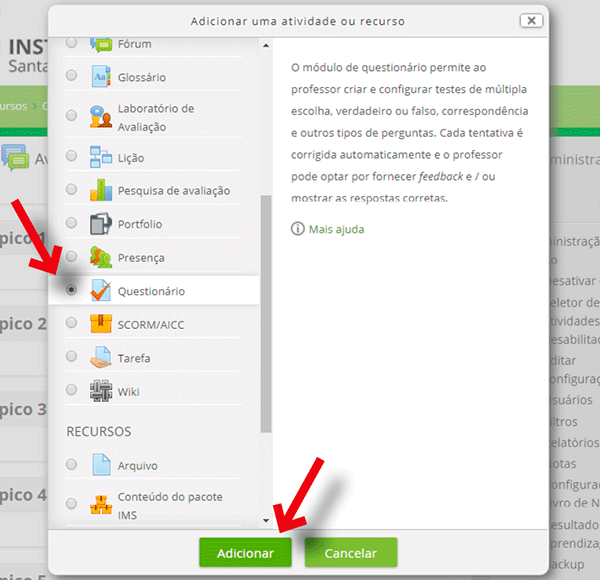Screen dimensions: 600x580
Task: Click the Tarefa activity icon
Action: tap(101, 357)
